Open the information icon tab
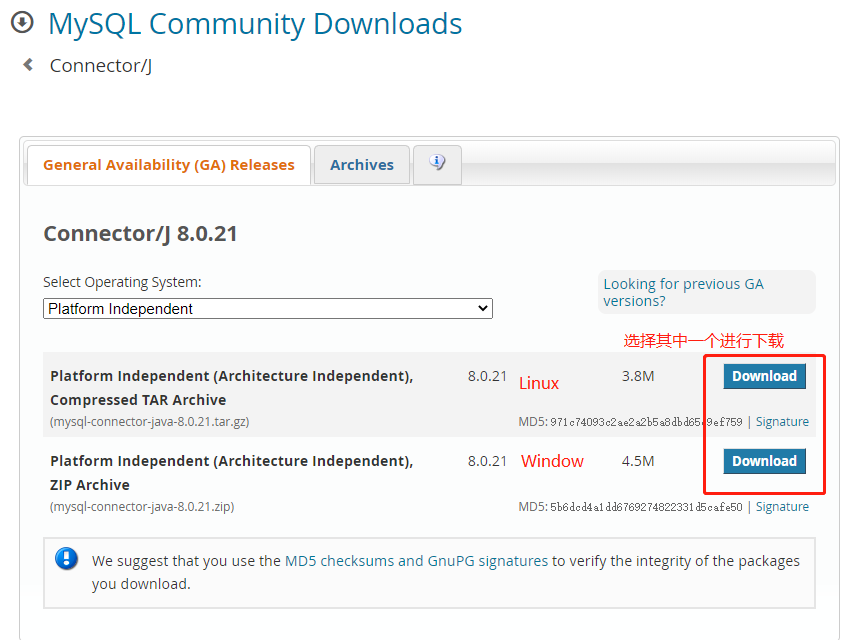Screen dimensions: 842x640 [437, 163]
